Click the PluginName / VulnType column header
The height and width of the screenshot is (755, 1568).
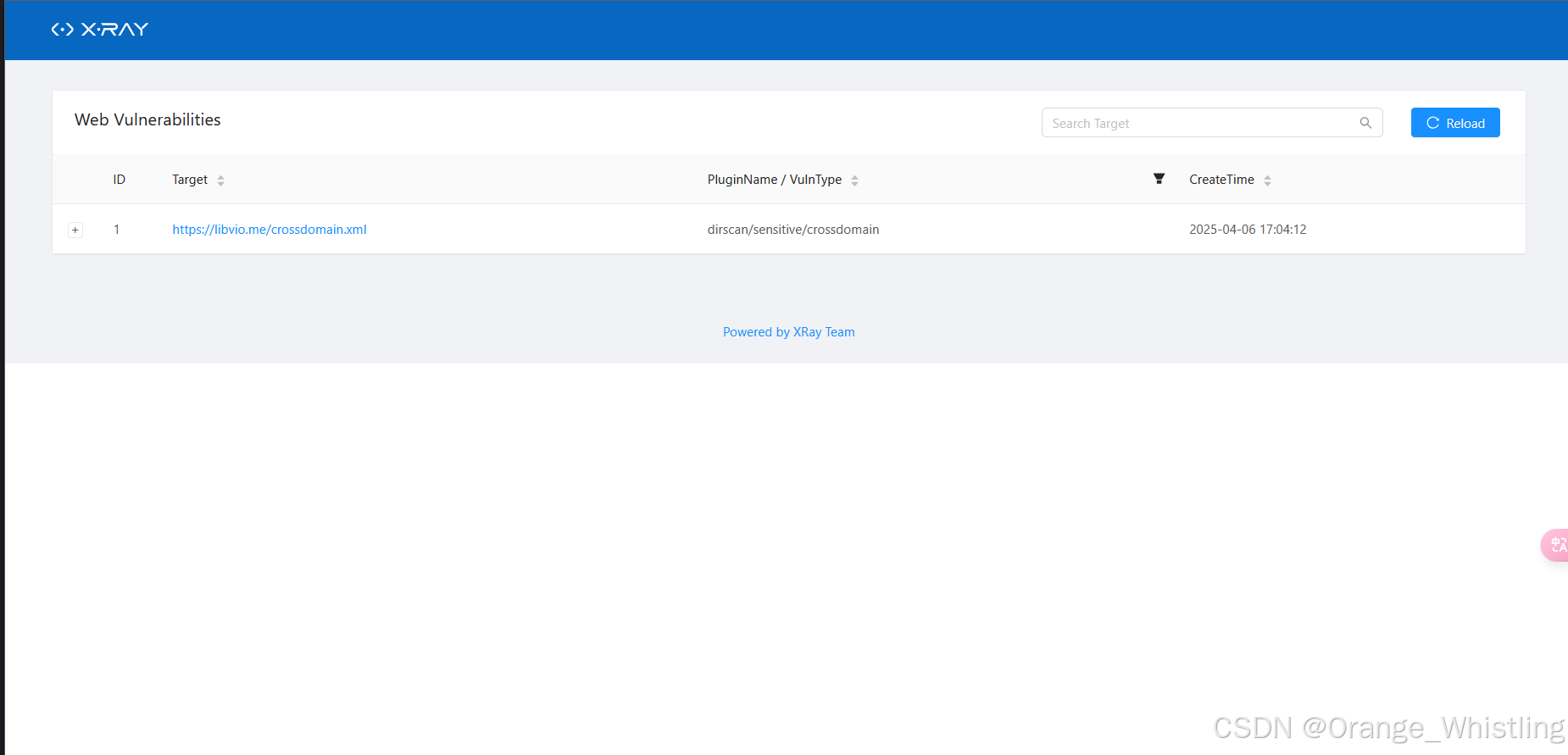tap(775, 180)
